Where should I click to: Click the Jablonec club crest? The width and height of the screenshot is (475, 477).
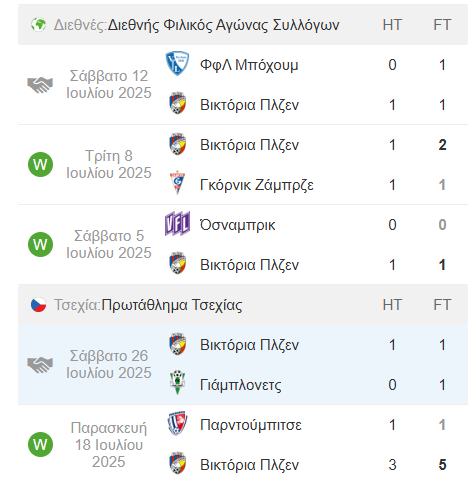tap(177, 382)
